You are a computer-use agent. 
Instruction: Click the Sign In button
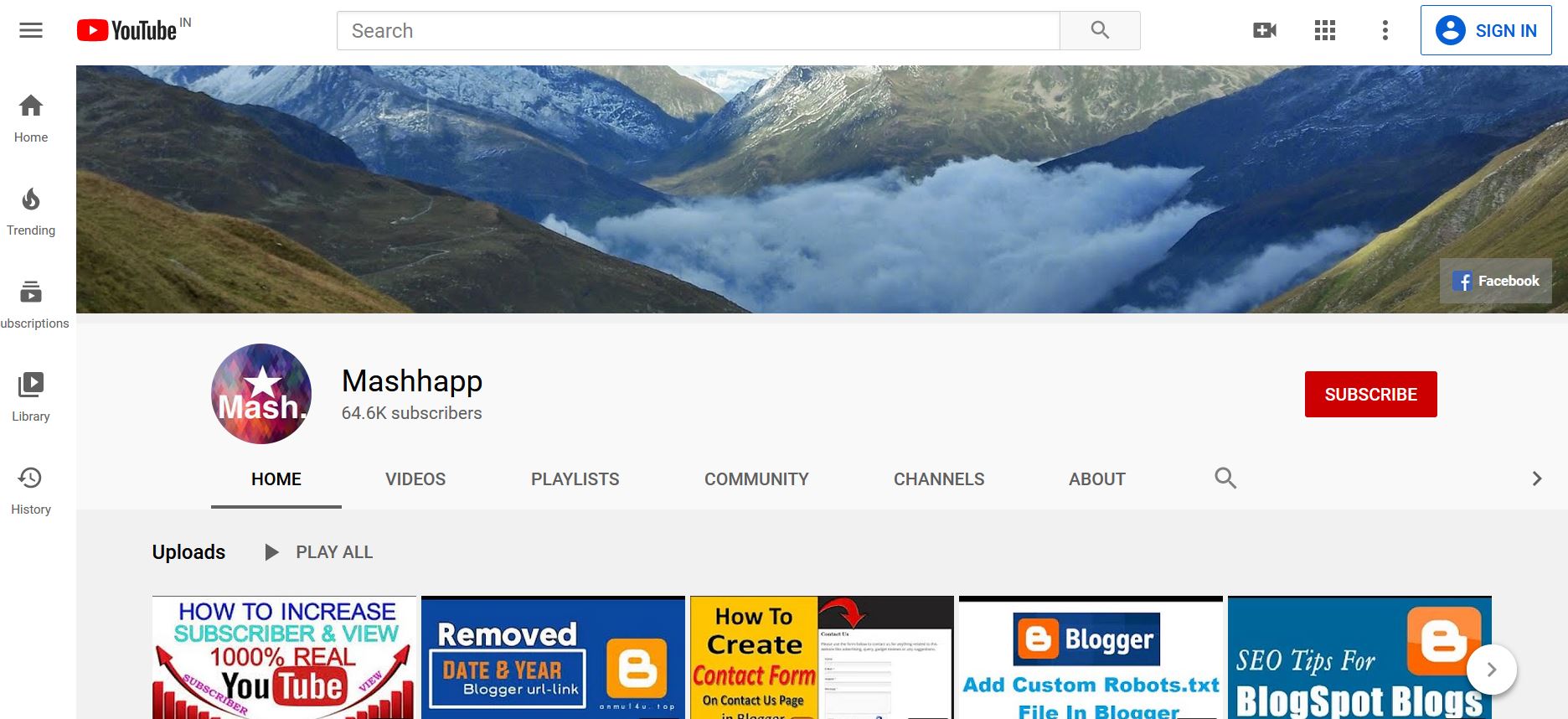point(1486,31)
